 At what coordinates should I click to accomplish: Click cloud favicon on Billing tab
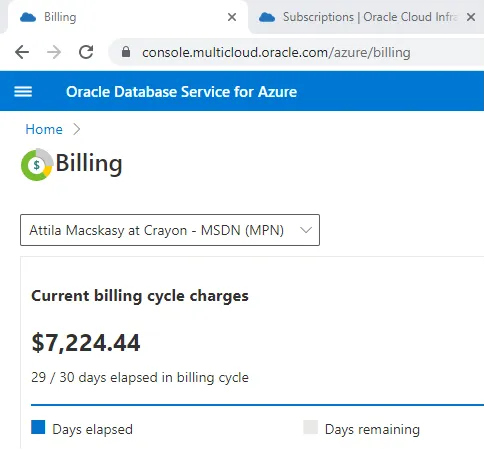28,17
